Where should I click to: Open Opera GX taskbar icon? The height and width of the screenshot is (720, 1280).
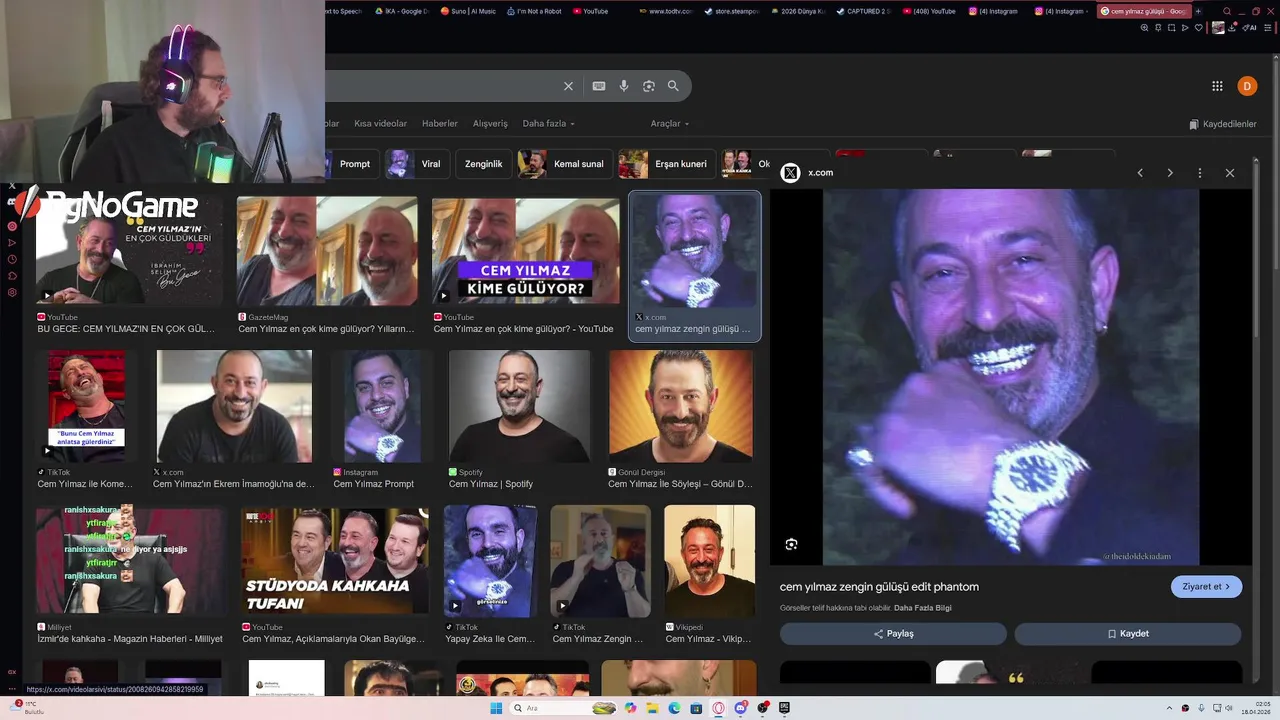coord(718,708)
